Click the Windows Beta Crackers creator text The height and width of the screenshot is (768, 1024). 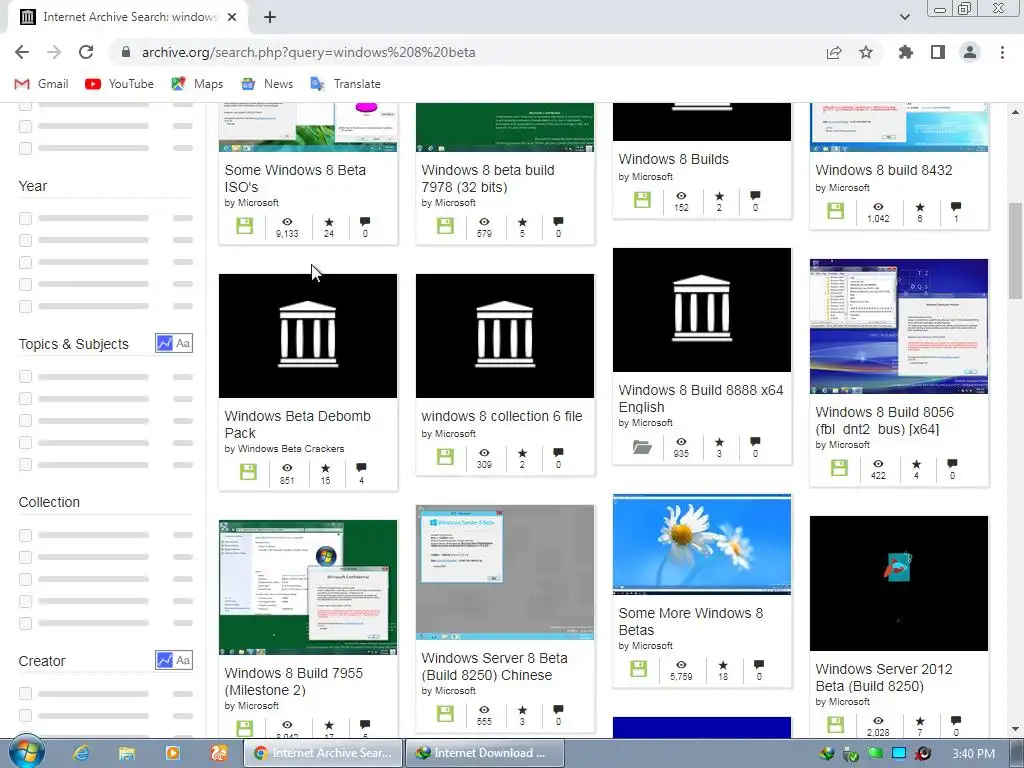[291, 449]
